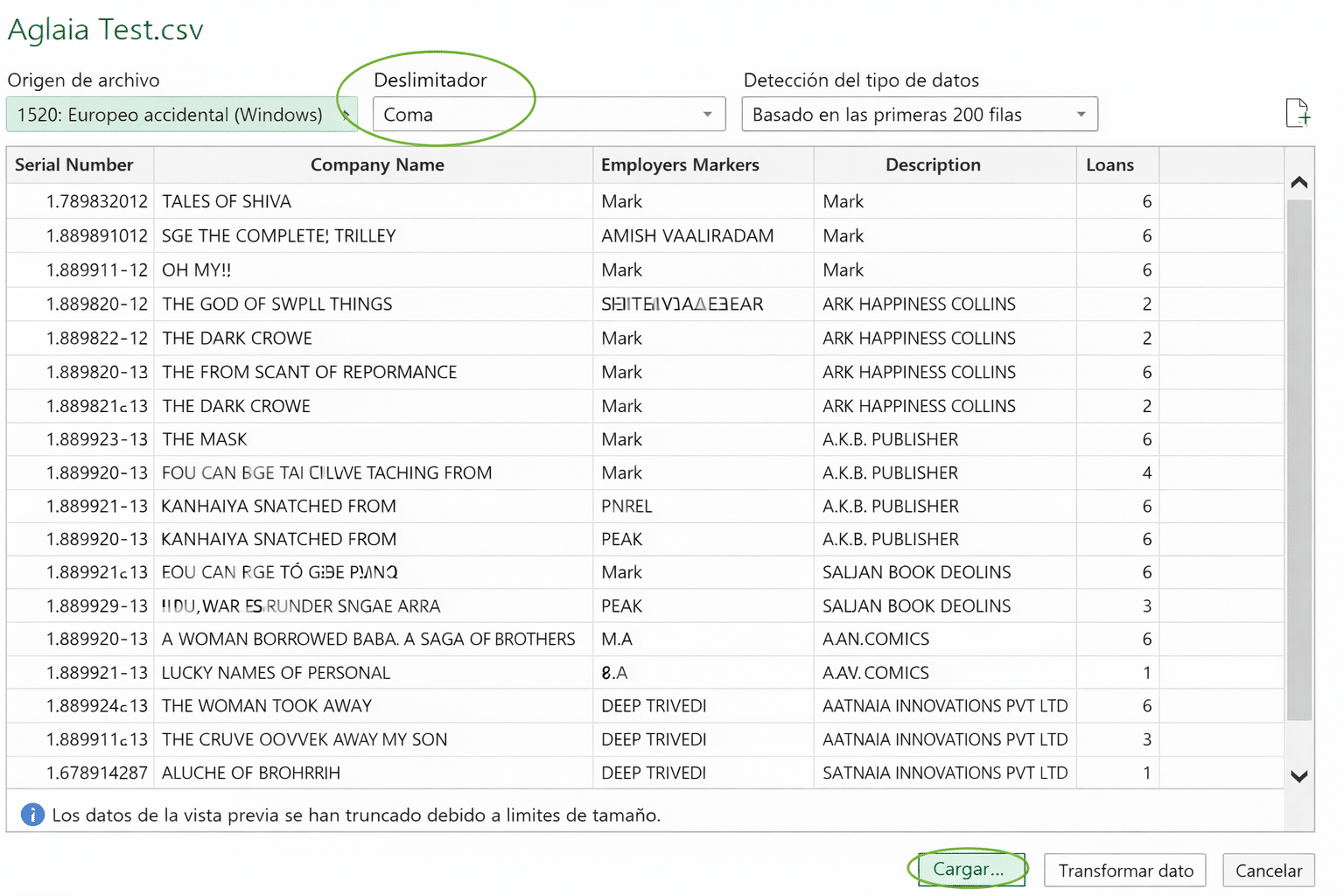Click the blue information icon
The width and height of the screenshot is (1344, 896).
click(32, 815)
